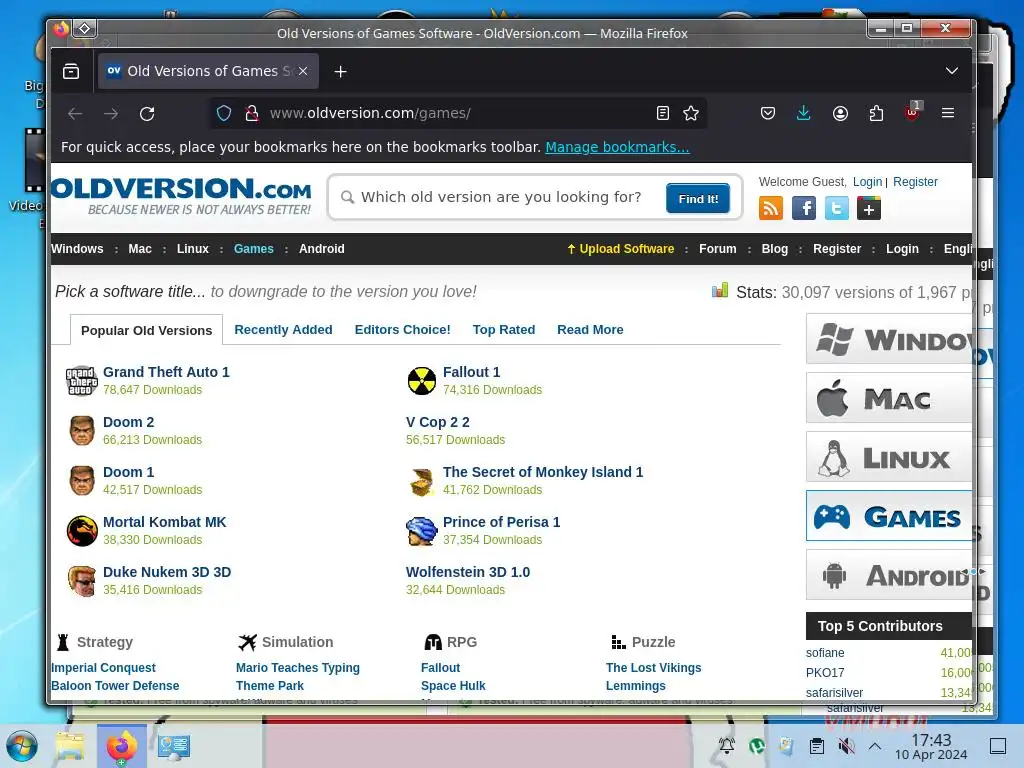Click the taskbar clock showing 17:43

(931, 746)
